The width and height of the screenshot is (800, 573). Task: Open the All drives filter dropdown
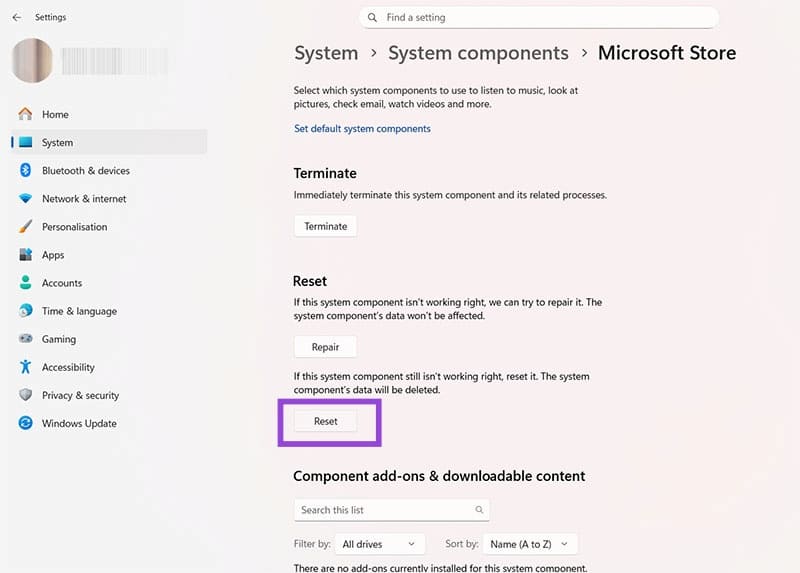[x=380, y=544]
